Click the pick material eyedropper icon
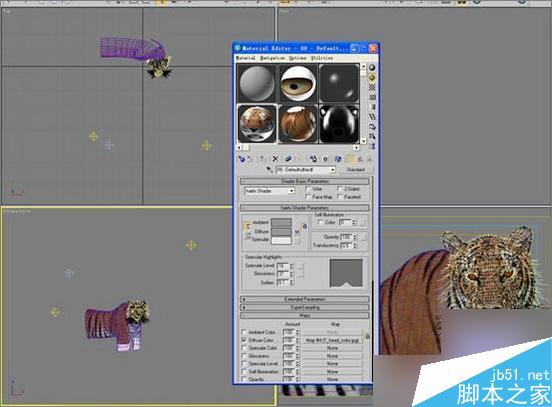552x407 pixels. [269, 170]
